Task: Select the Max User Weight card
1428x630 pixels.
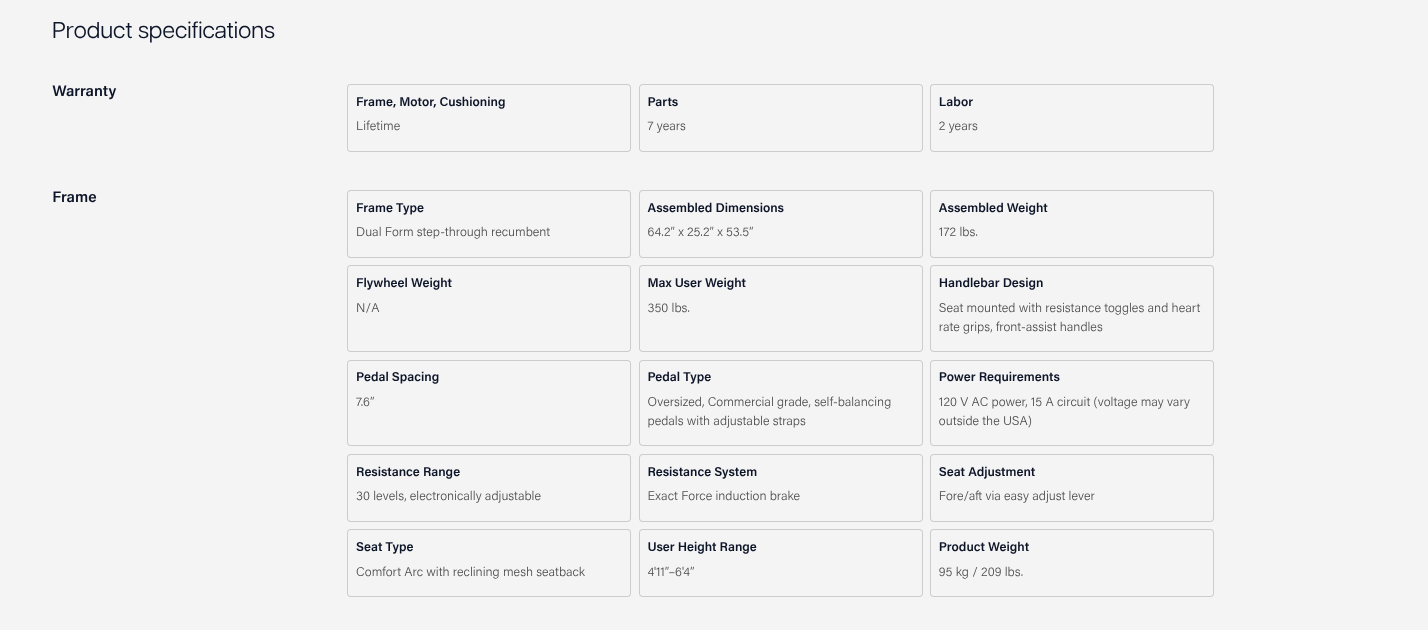Action: [x=780, y=308]
